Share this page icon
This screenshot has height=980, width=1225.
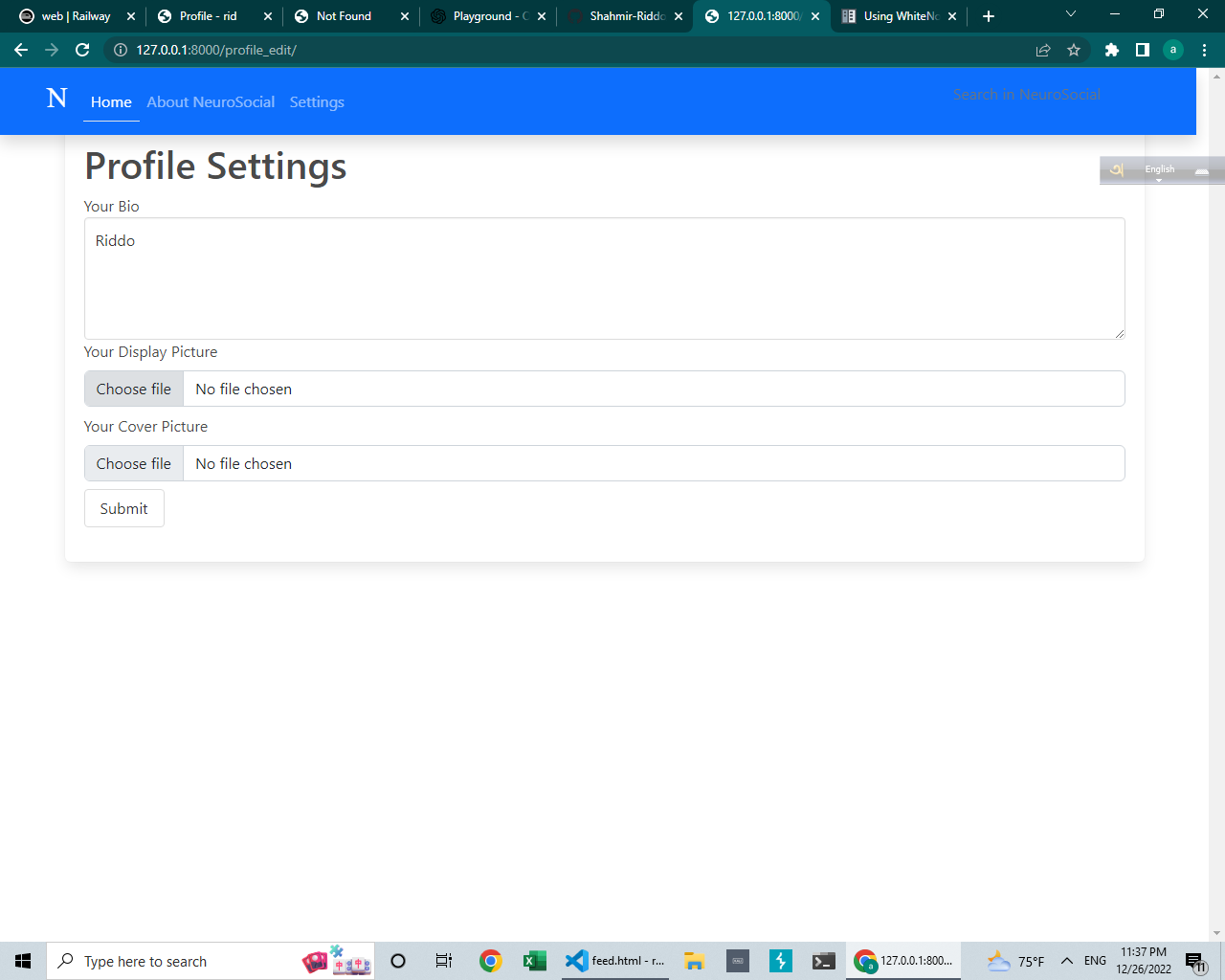[1043, 50]
